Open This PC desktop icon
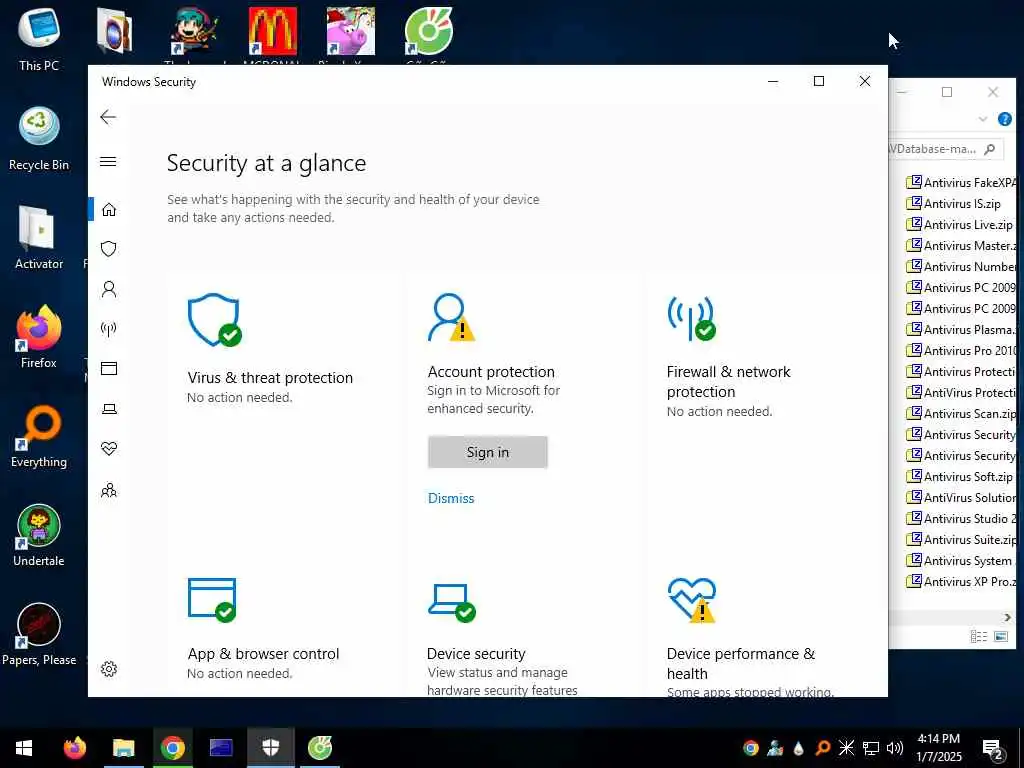Viewport: 1024px width, 768px height. [39, 39]
